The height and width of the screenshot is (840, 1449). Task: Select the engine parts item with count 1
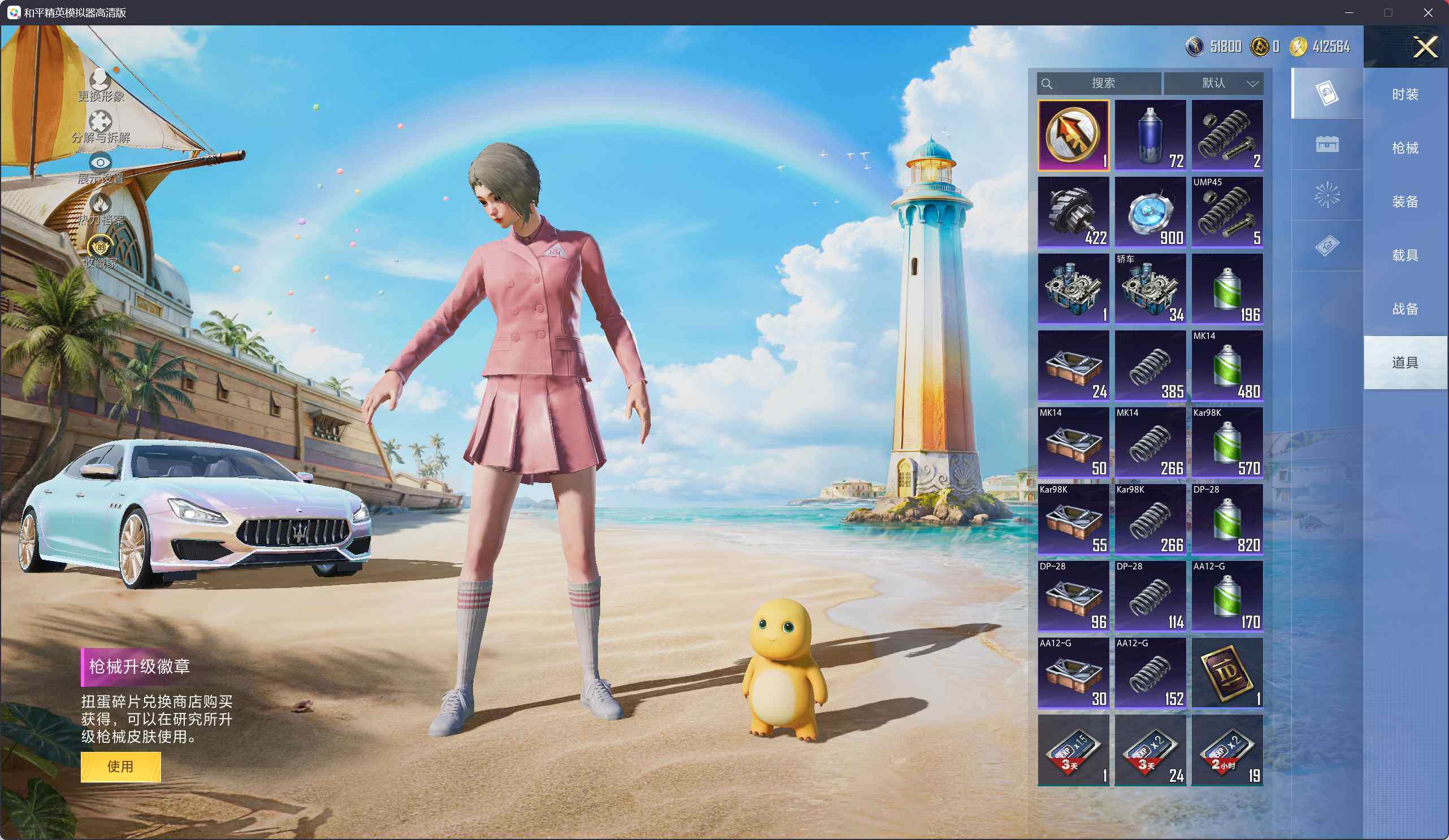point(1073,289)
